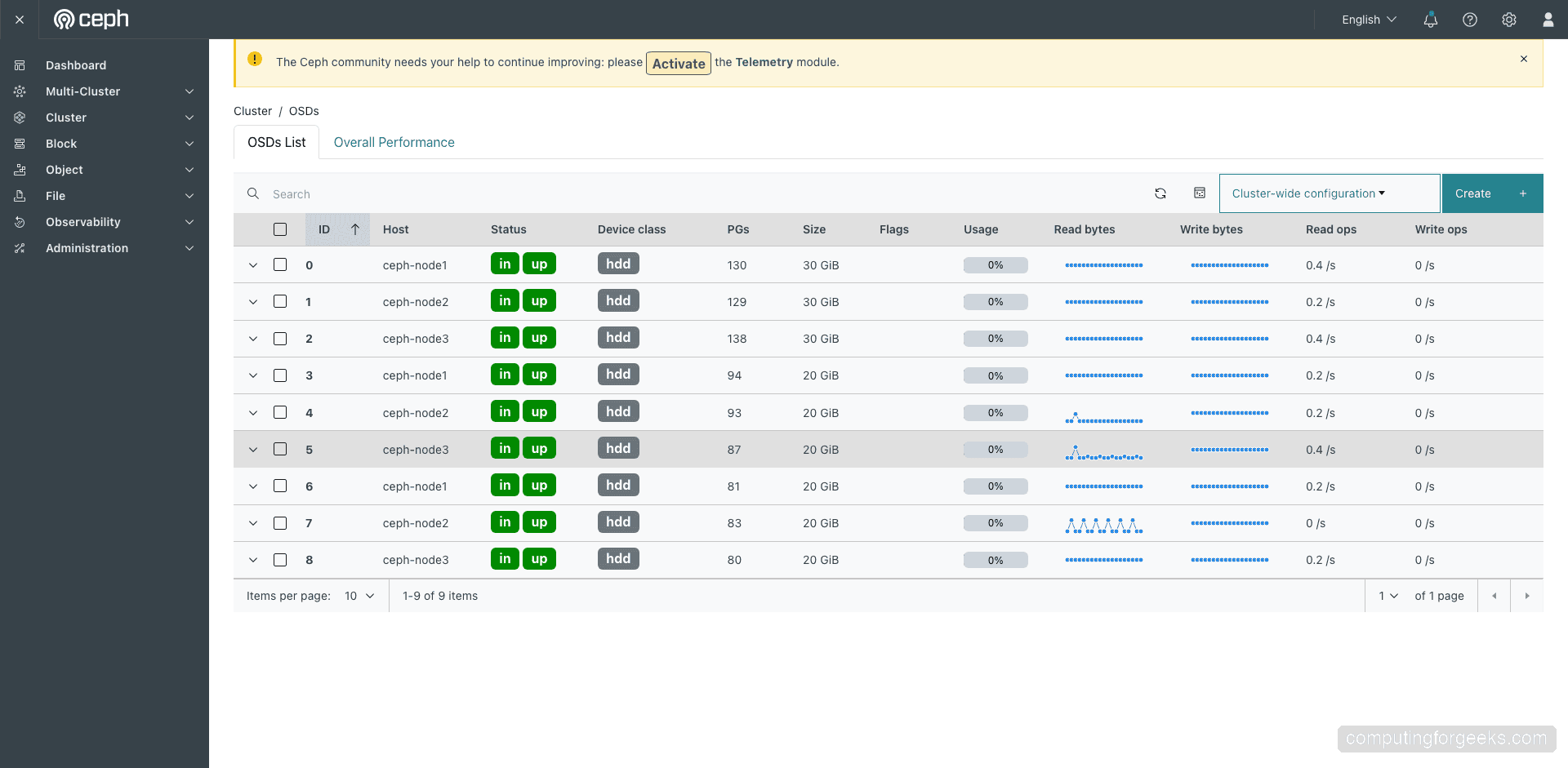Open the user account icon
This screenshot has width=1568, height=768.
pos(1548,20)
